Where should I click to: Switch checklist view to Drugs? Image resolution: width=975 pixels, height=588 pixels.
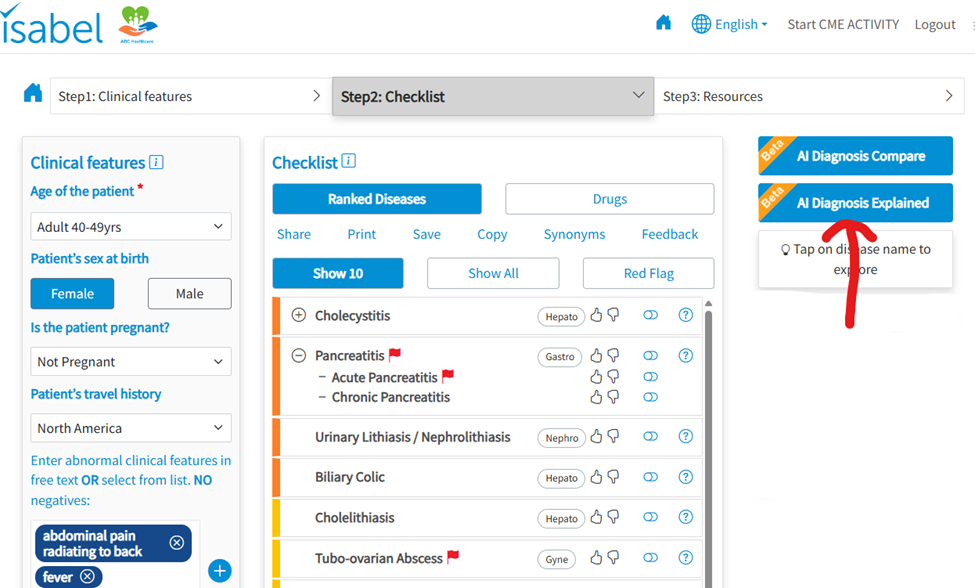(x=609, y=199)
